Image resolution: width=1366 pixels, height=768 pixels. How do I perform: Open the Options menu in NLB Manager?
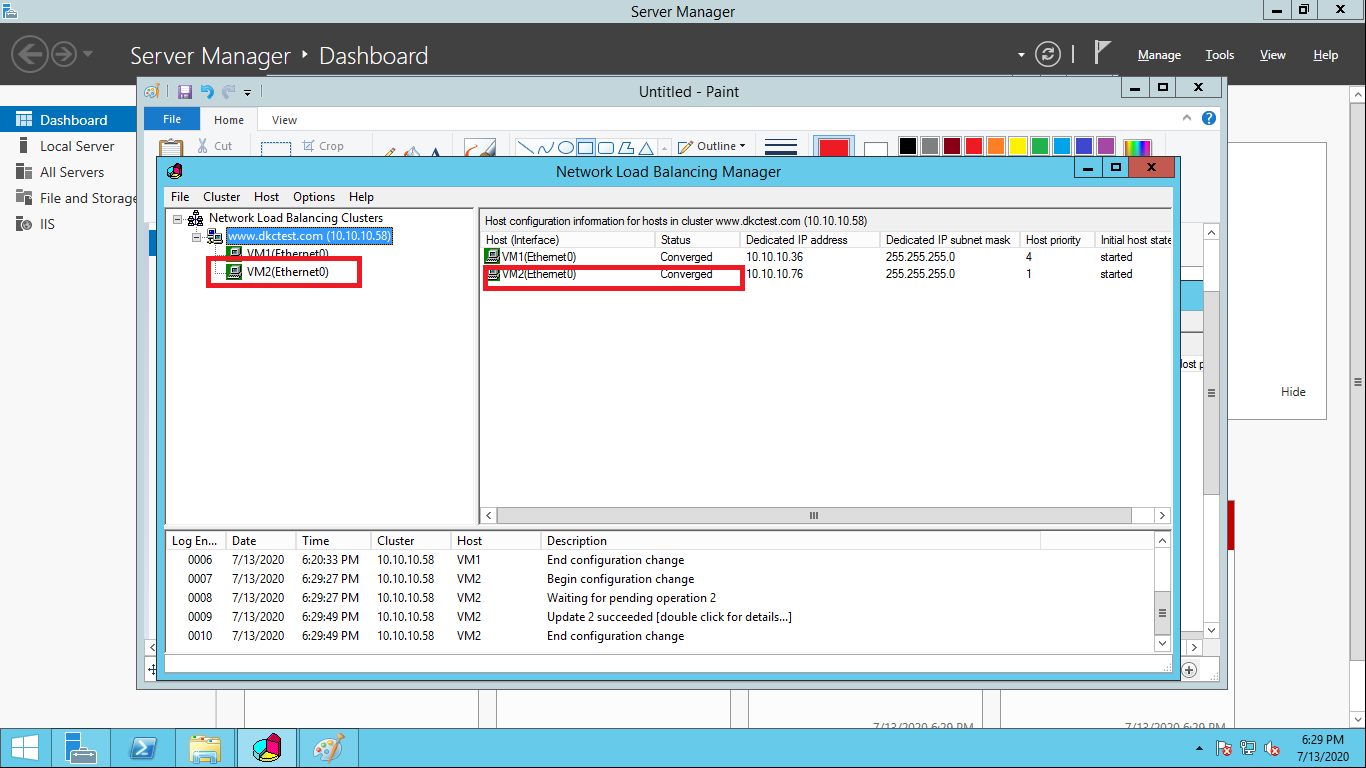(314, 197)
